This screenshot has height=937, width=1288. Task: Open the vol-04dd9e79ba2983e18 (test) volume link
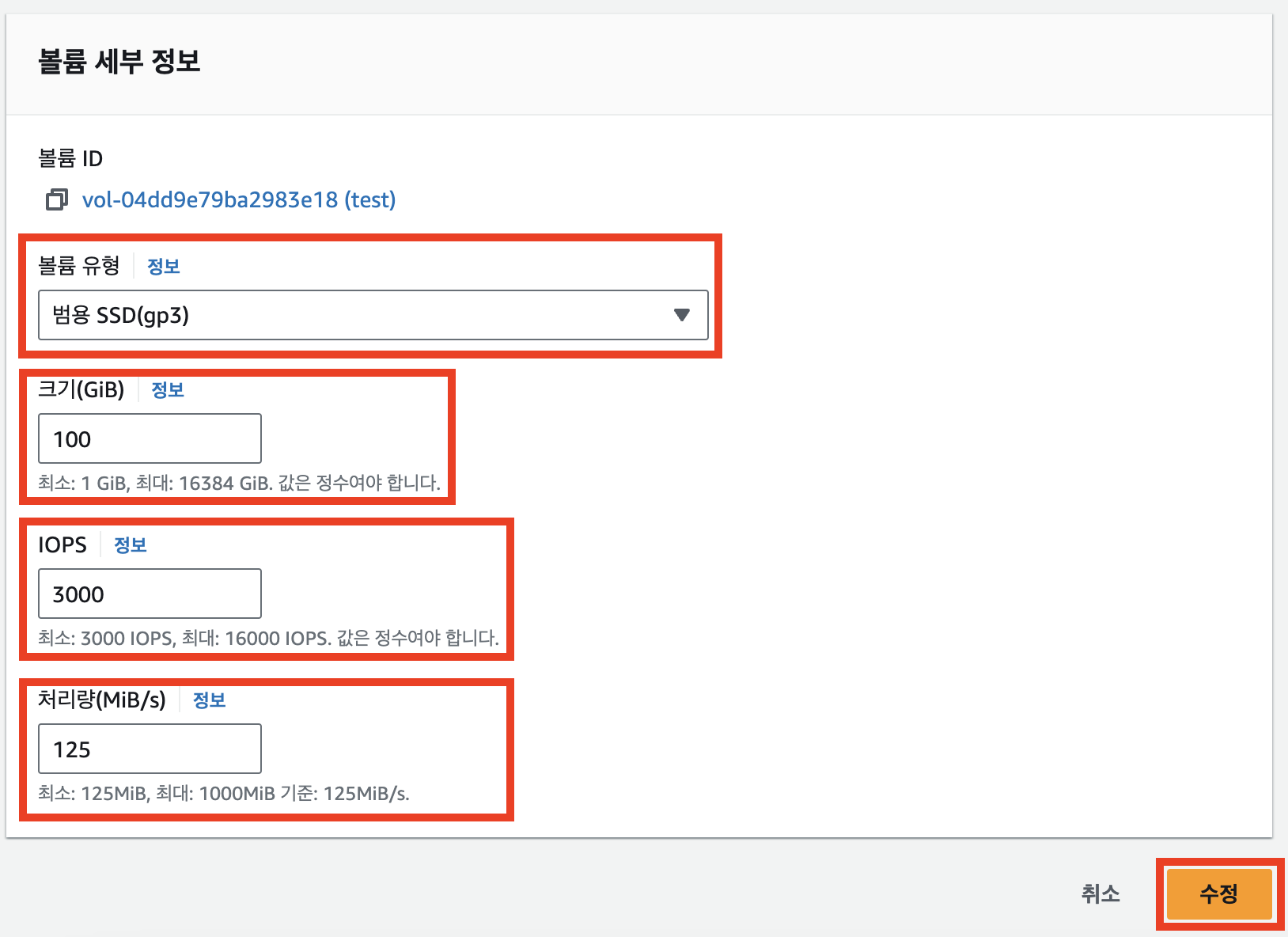point(238,200)
